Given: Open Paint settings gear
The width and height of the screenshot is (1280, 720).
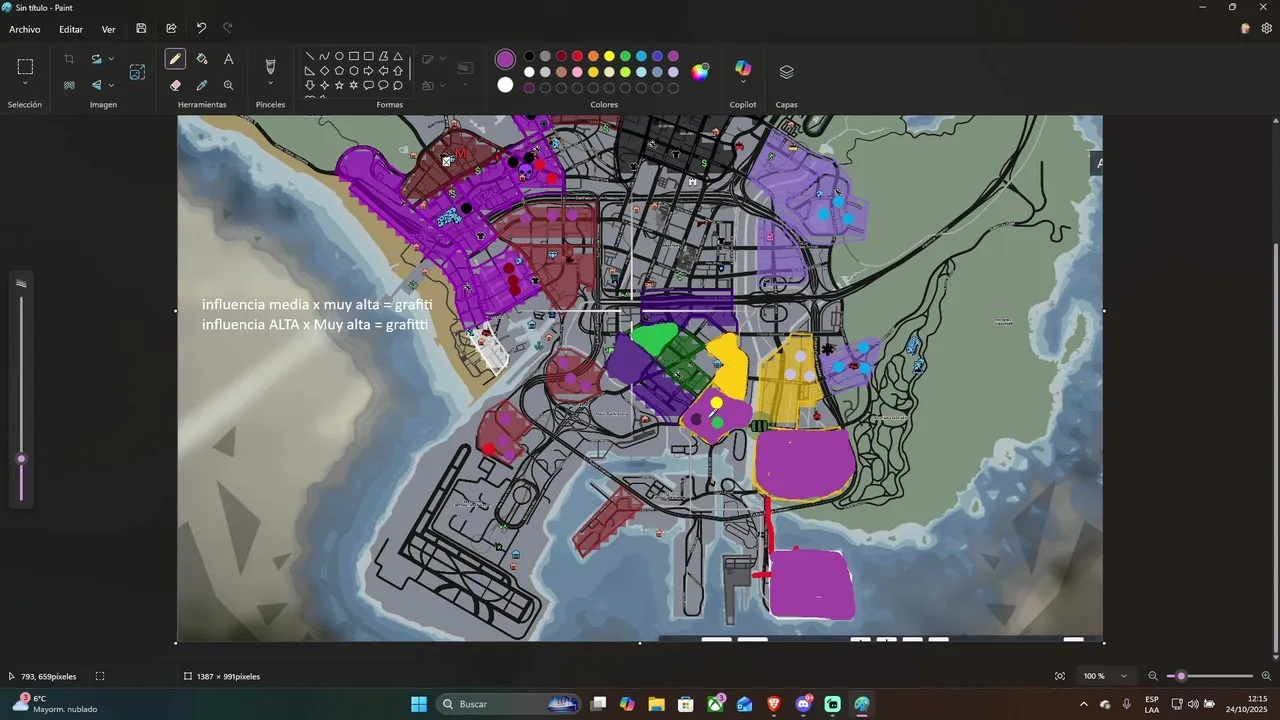Looking at the screenshot, I should coord(1266,29).
